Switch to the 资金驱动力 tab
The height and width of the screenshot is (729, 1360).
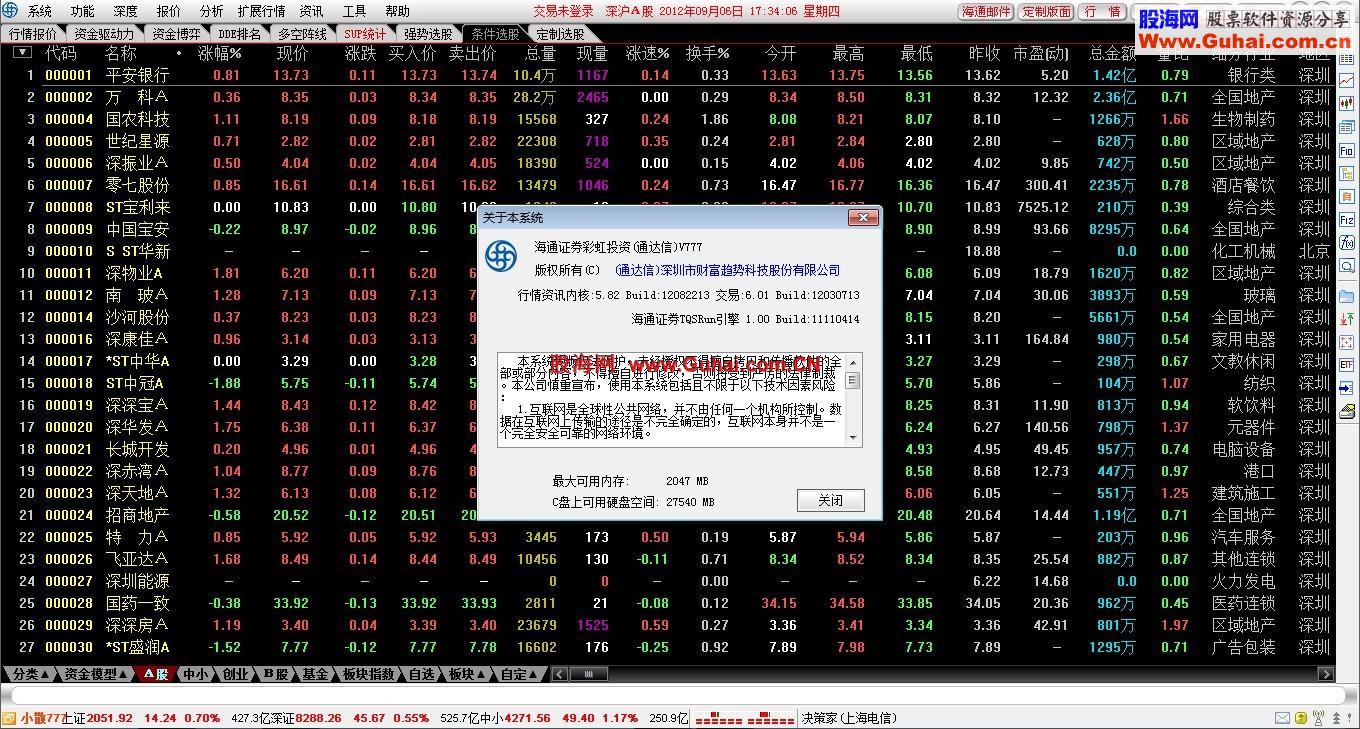(x=104, y=33)
